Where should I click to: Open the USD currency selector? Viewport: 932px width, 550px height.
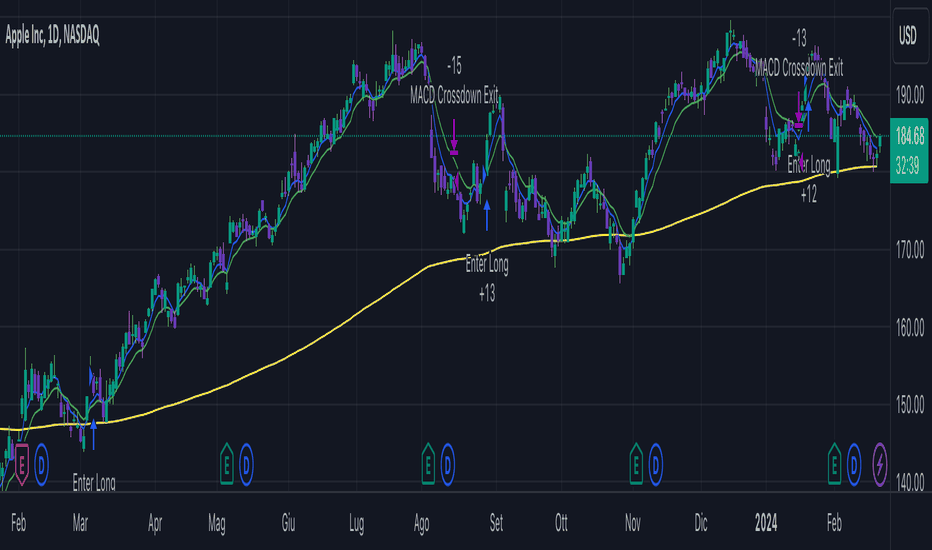911,36
